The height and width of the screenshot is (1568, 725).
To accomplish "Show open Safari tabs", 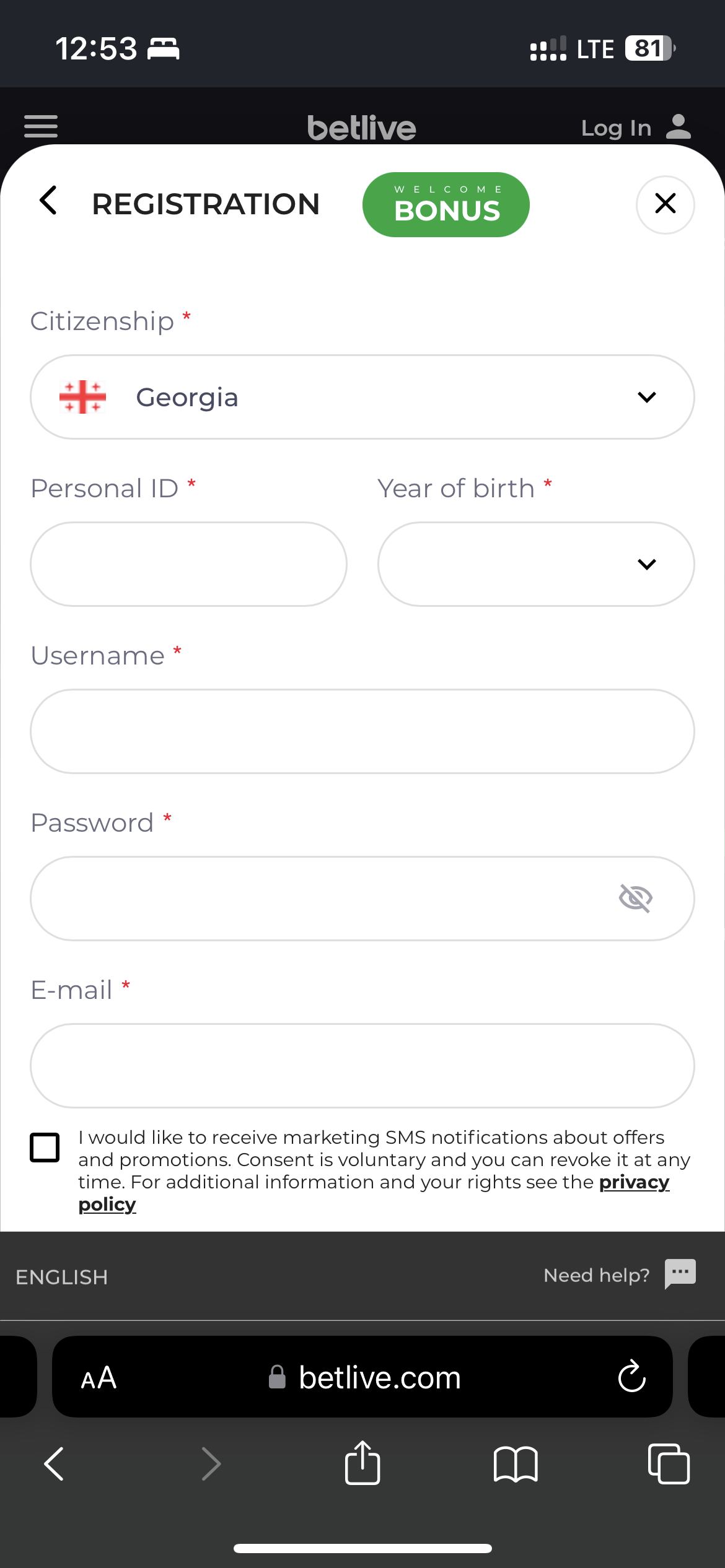I will (668, 1464).
